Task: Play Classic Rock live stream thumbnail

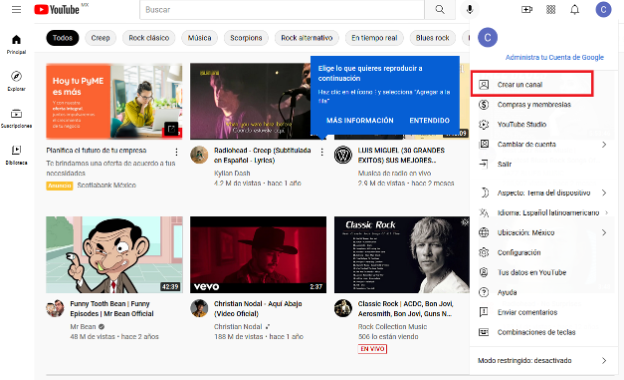Action: [x=402, y=255]
